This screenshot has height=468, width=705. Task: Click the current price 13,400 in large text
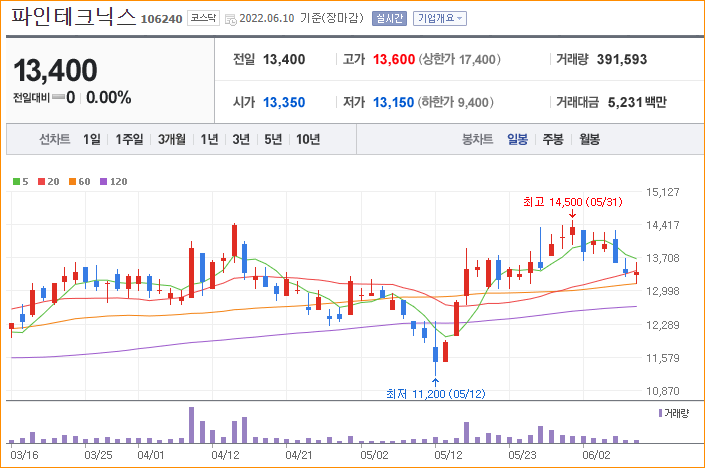55,71
